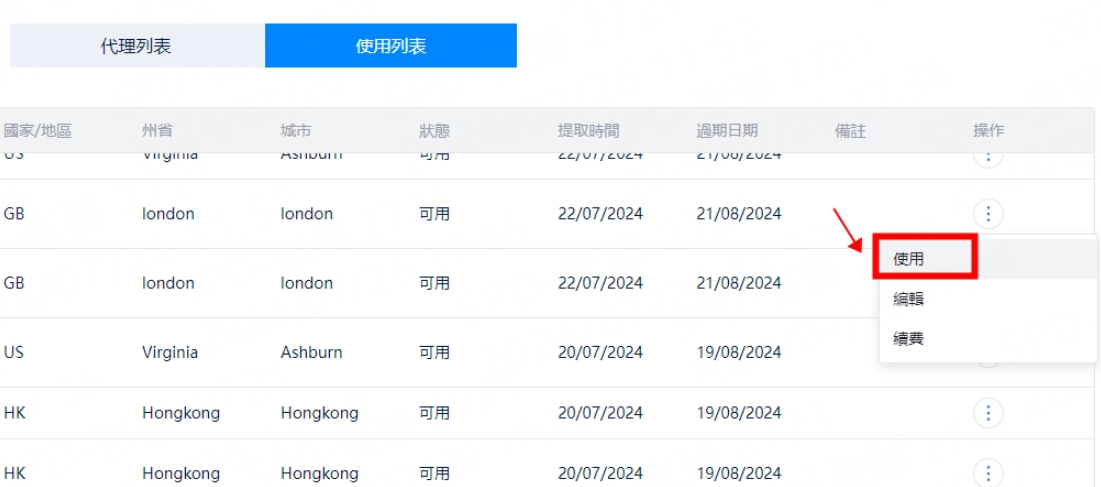The image size is (1101, 487).
Task: Click three-dot icon in the topmost cut-off row
Action: tap(988, 157)
